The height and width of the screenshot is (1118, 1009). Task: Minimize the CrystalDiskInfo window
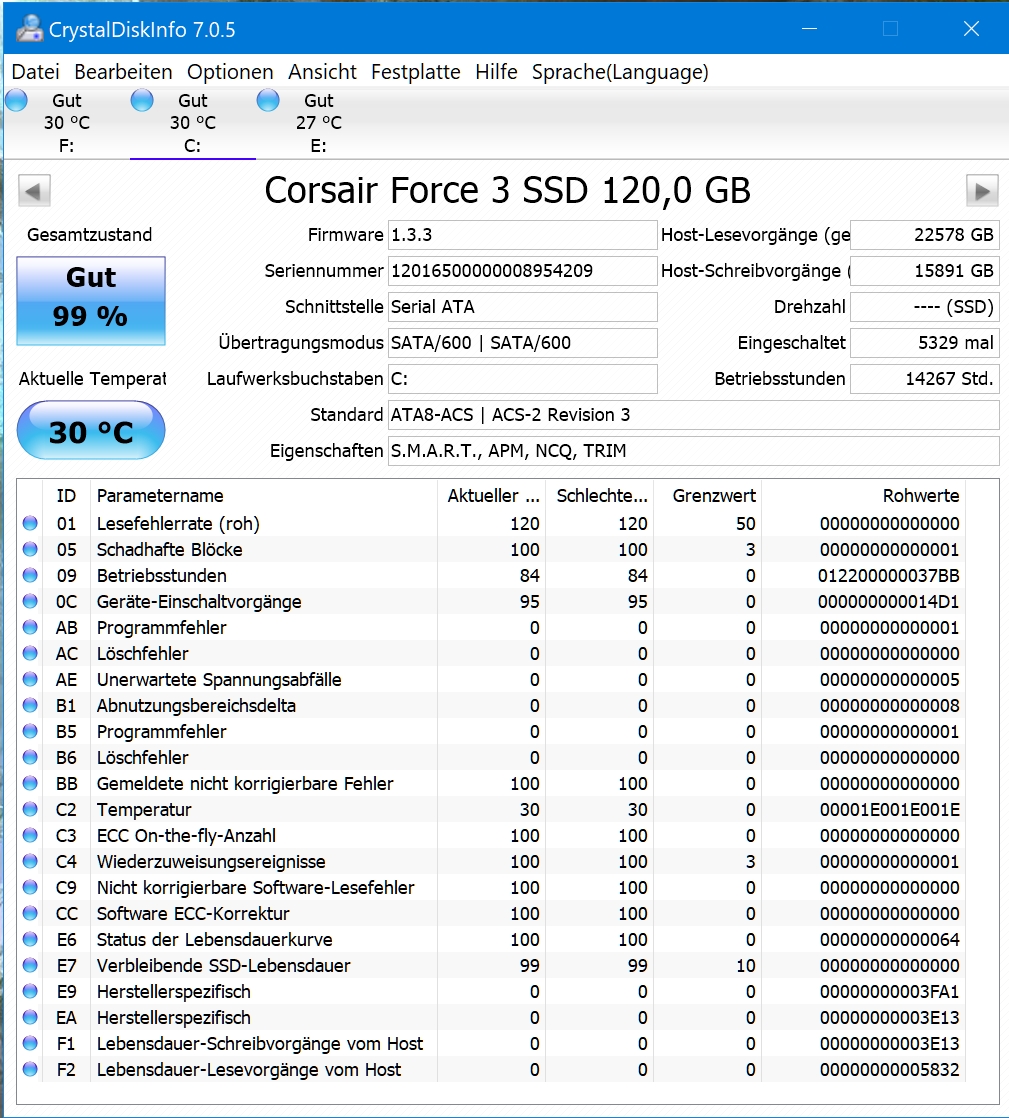click(809, 29)
